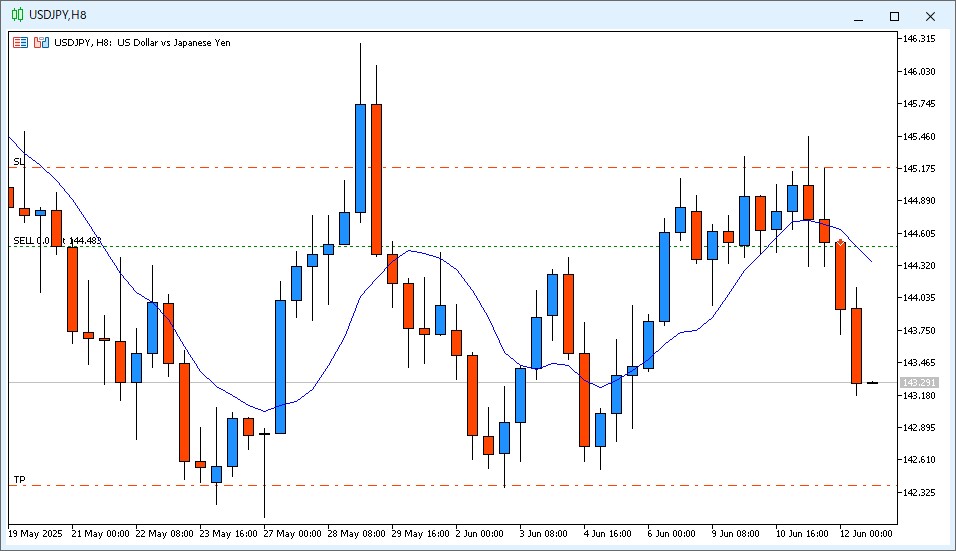Click the 144.605 price scale label
This screenshot has width=956, height=551.
tap(919, 233)
